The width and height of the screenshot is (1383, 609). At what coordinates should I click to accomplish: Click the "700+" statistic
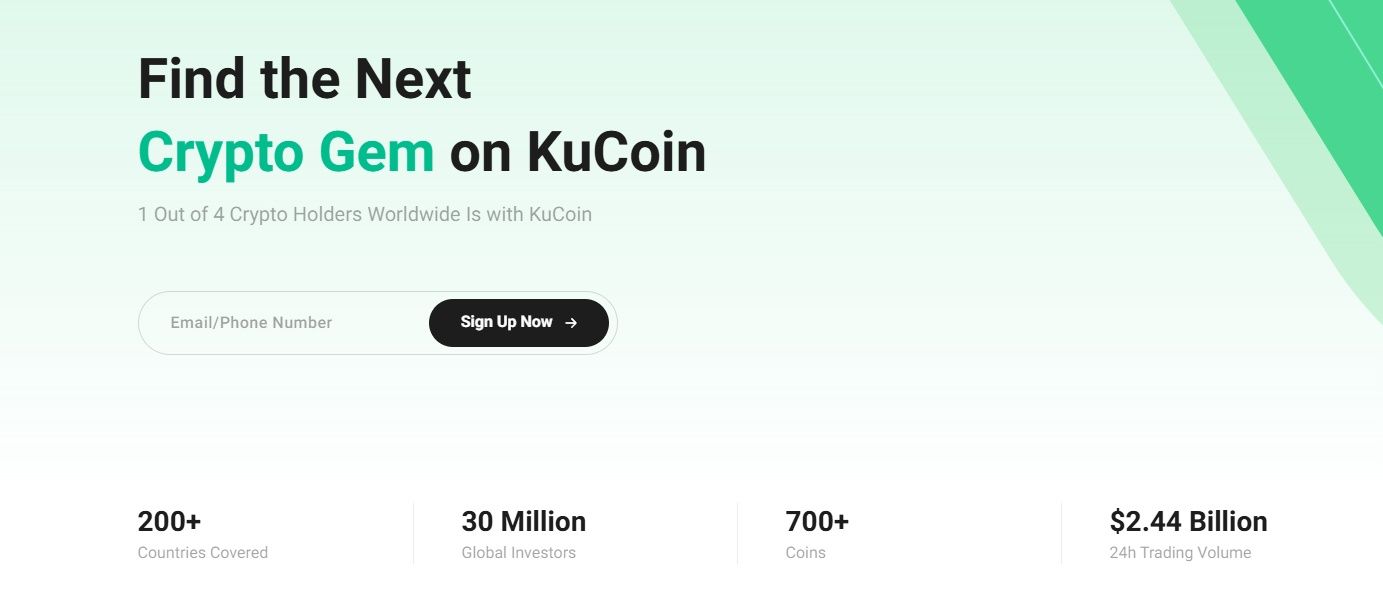click(x=817, y=521)
